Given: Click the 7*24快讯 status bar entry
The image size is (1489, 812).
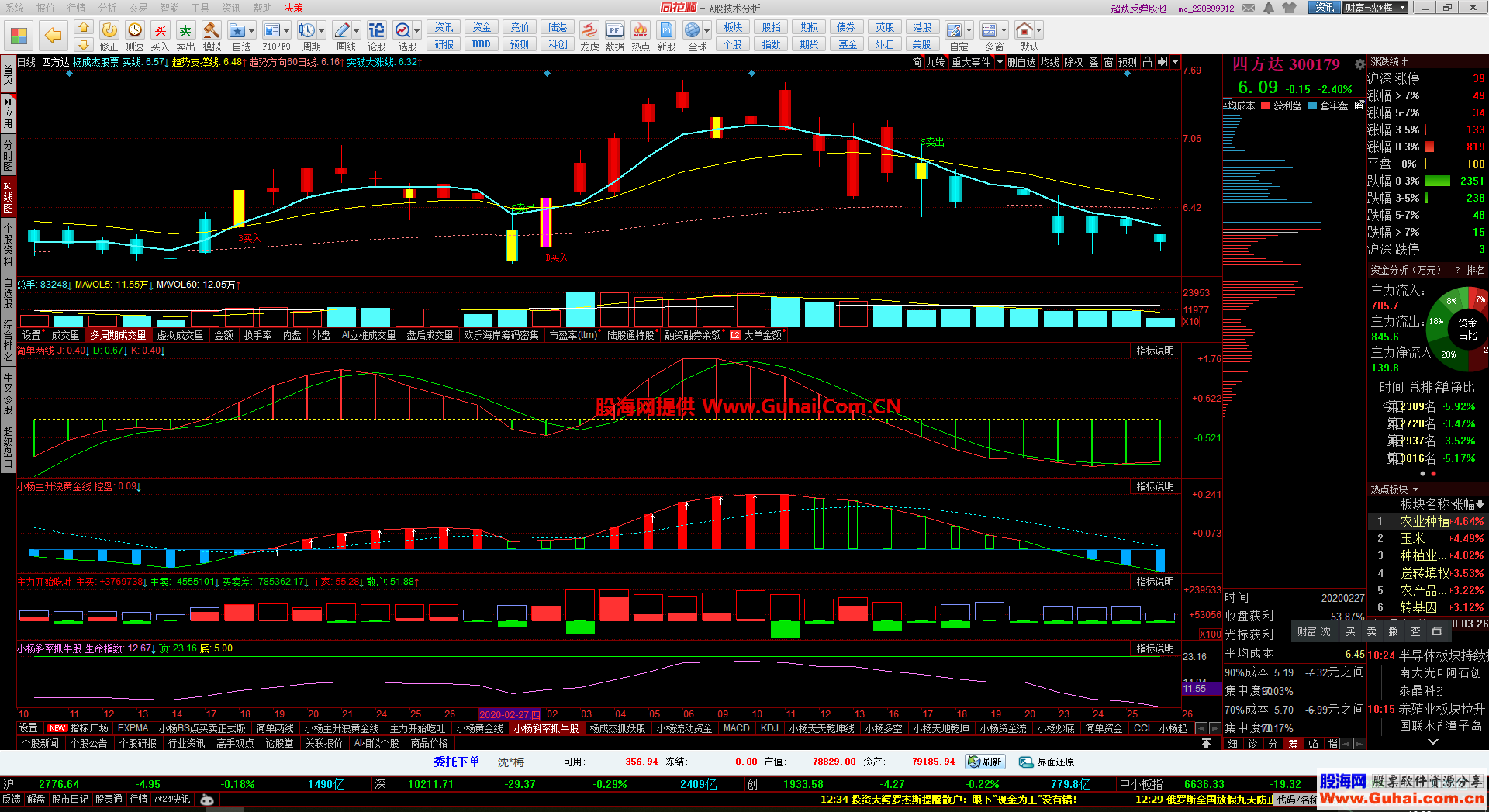Looking at the screenshot, I should (x=171, y=799).
